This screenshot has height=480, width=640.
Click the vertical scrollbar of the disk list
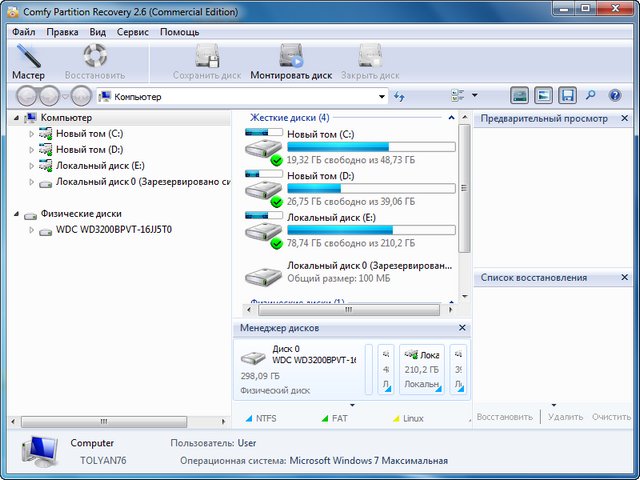464,190
